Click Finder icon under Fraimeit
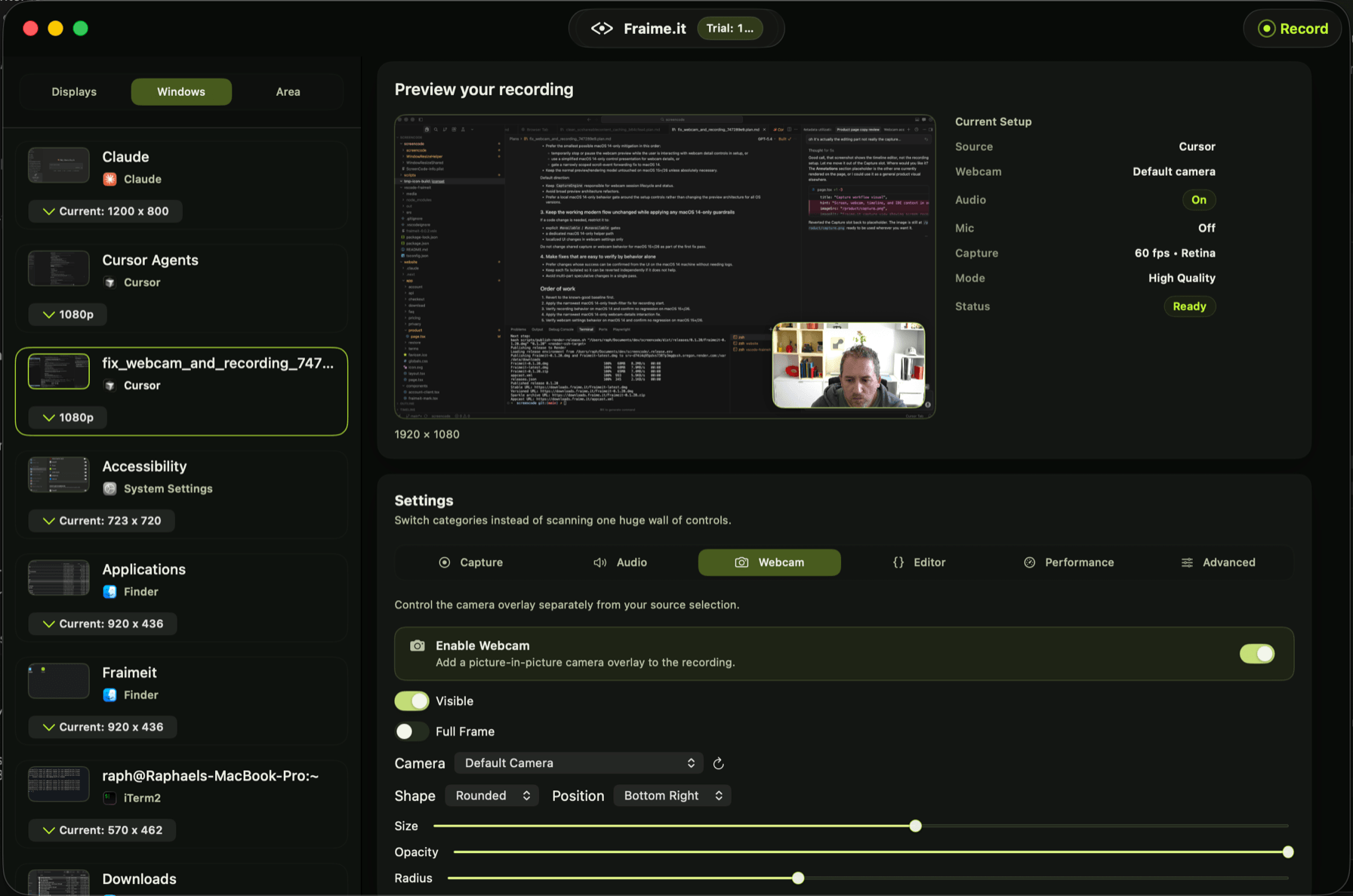 tap(109, 695)
